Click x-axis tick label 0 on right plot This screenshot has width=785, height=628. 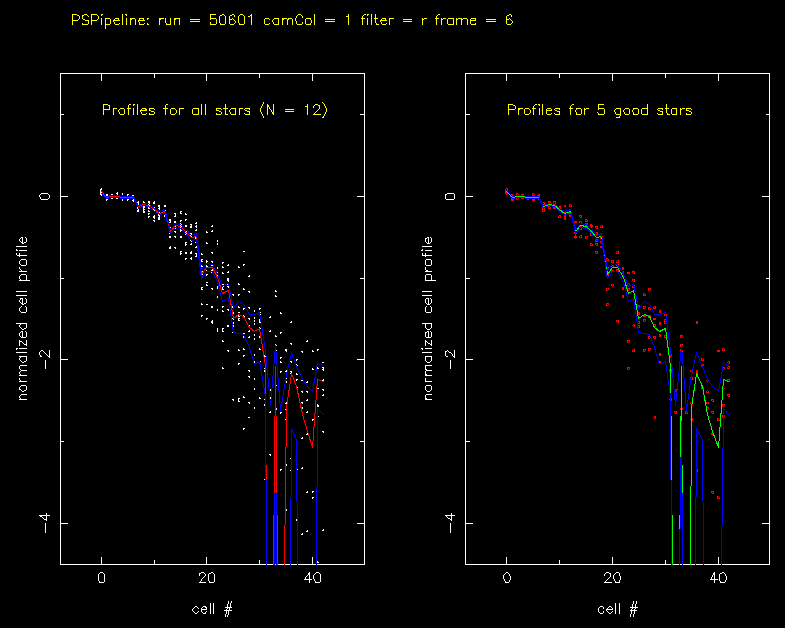point(507,579)
